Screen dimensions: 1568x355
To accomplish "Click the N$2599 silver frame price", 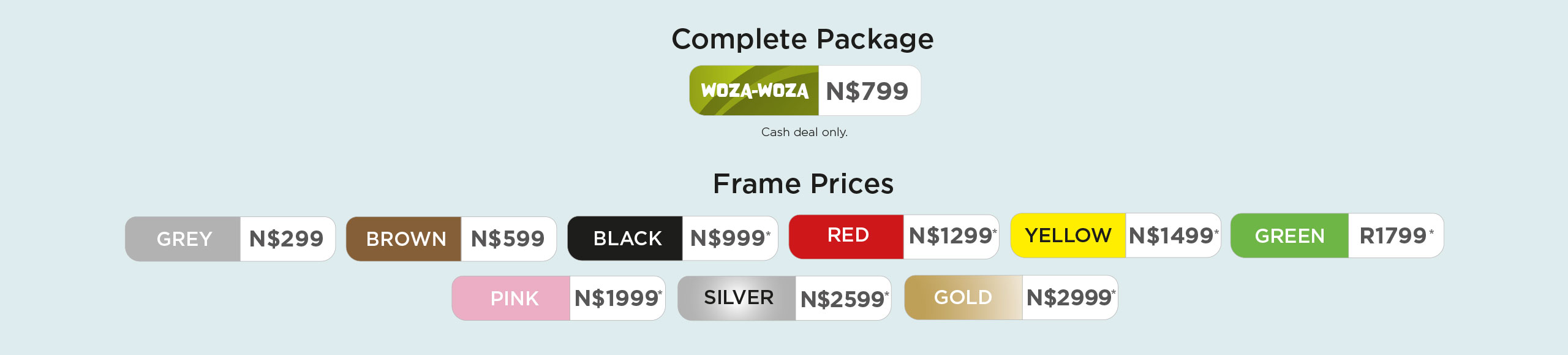I will (845, 299).
